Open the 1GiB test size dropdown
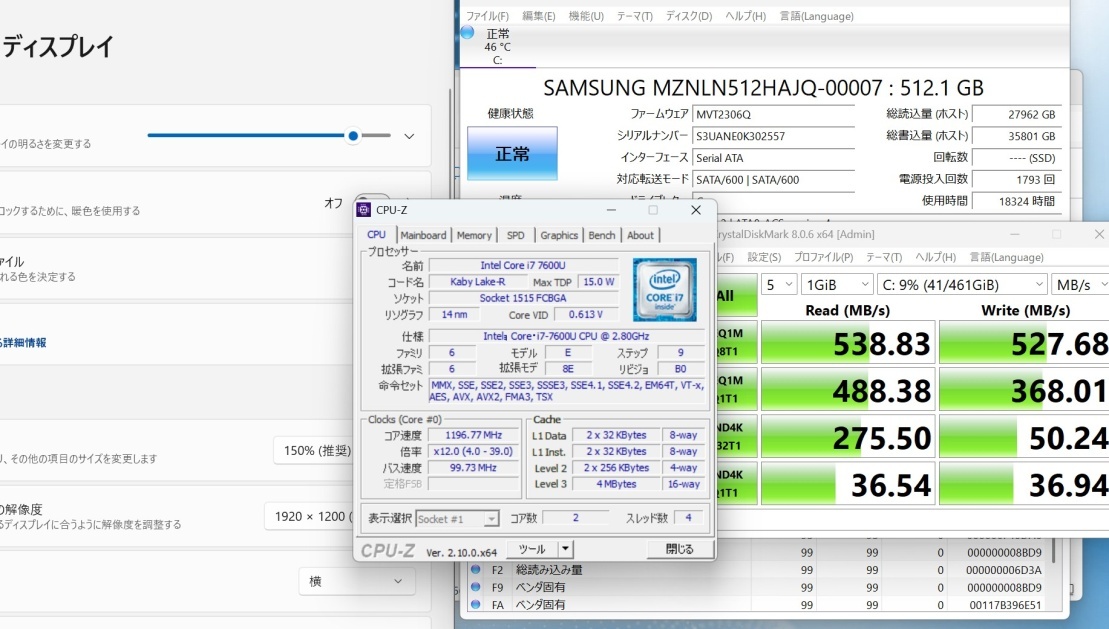 (837, 284)
